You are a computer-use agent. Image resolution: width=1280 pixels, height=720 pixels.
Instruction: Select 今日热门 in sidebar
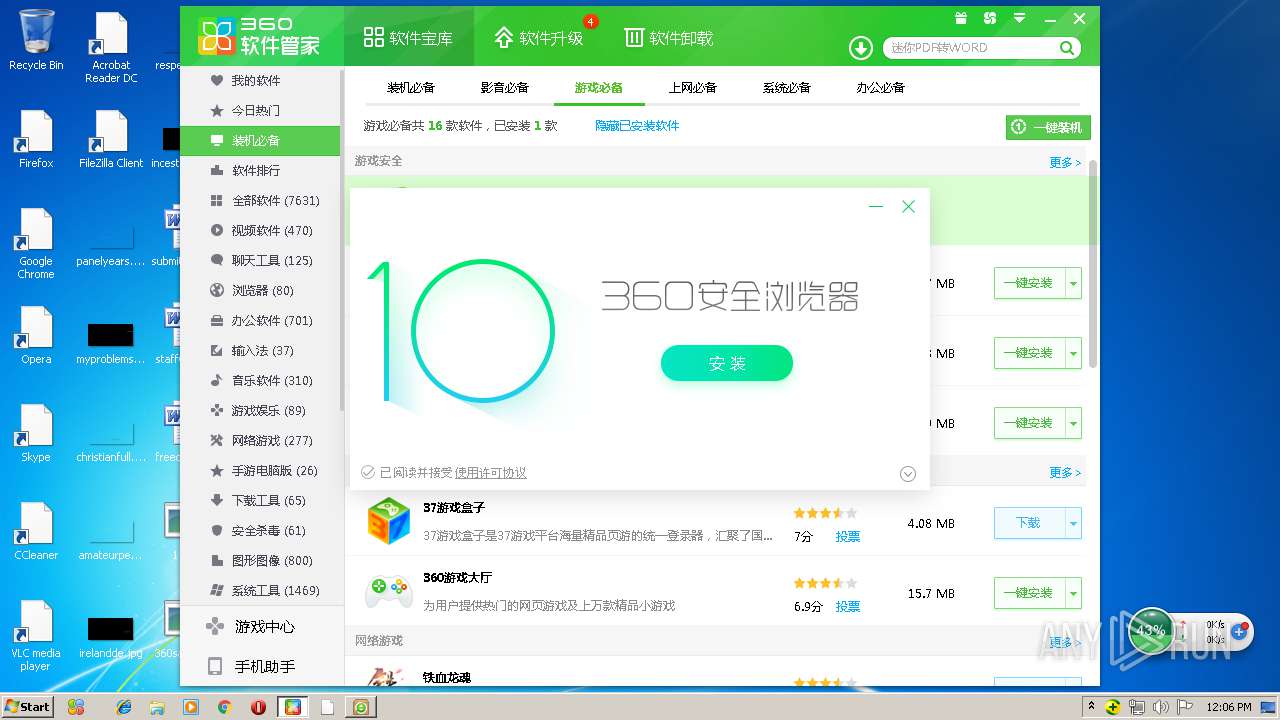coord(260,110)
